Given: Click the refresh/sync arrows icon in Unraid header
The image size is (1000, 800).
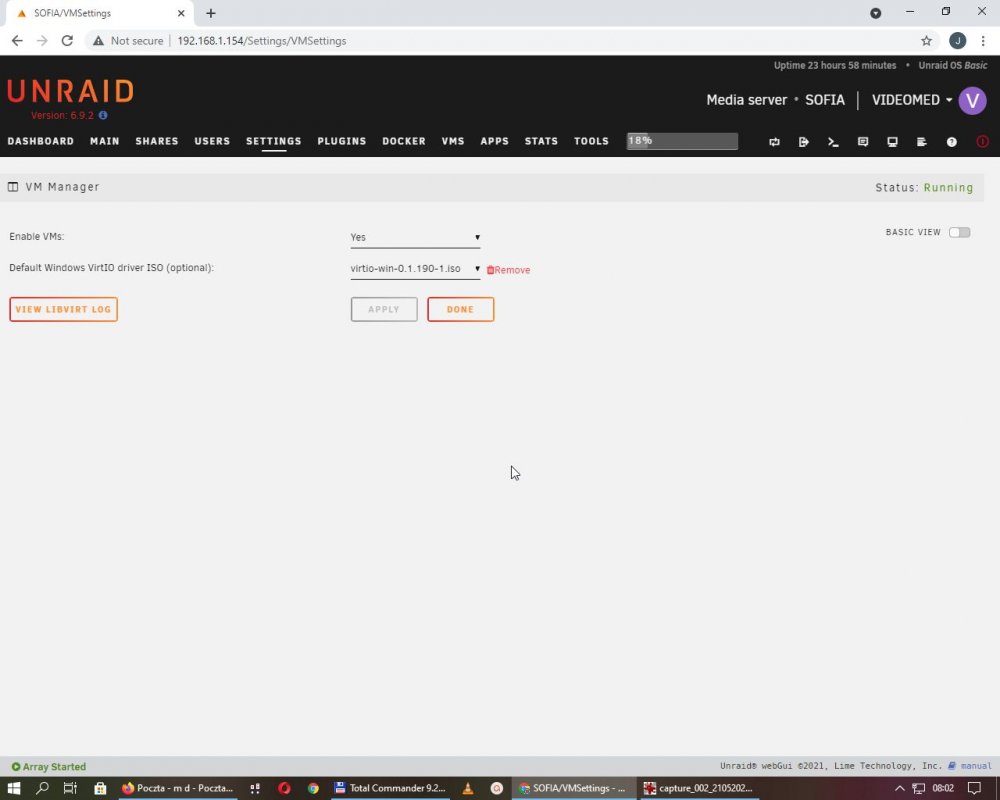Looking at the screenshot, I should pos(774,142).
